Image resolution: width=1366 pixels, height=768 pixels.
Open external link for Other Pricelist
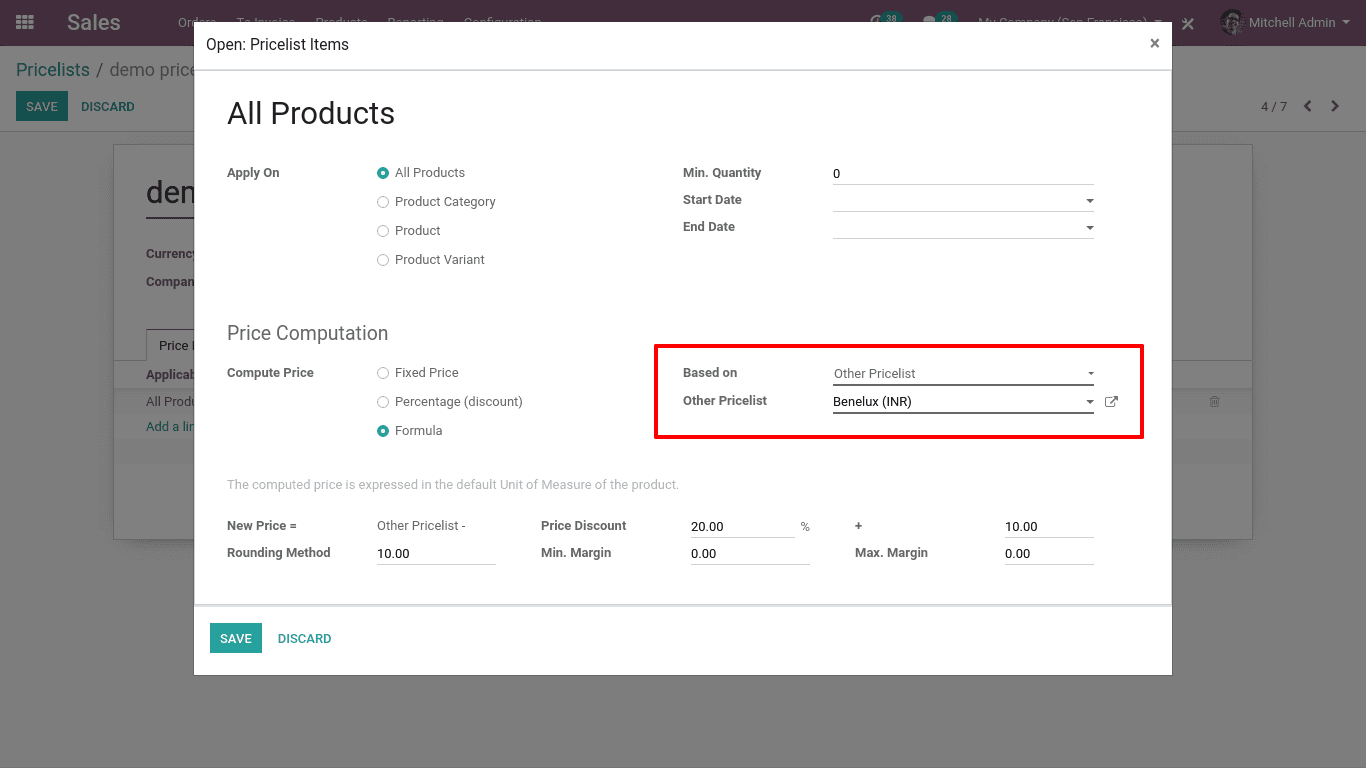pyautogui.click(x=1111, y=401)
